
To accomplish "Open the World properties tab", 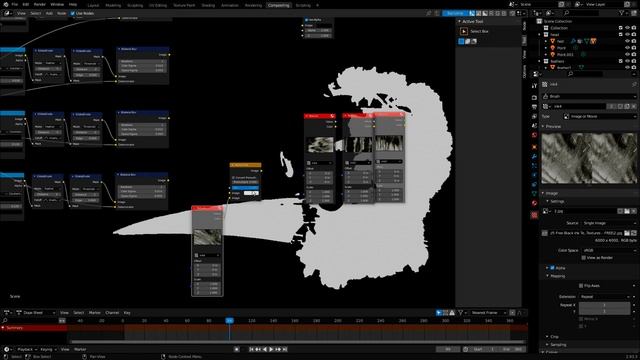I will (x=534, y=136).
